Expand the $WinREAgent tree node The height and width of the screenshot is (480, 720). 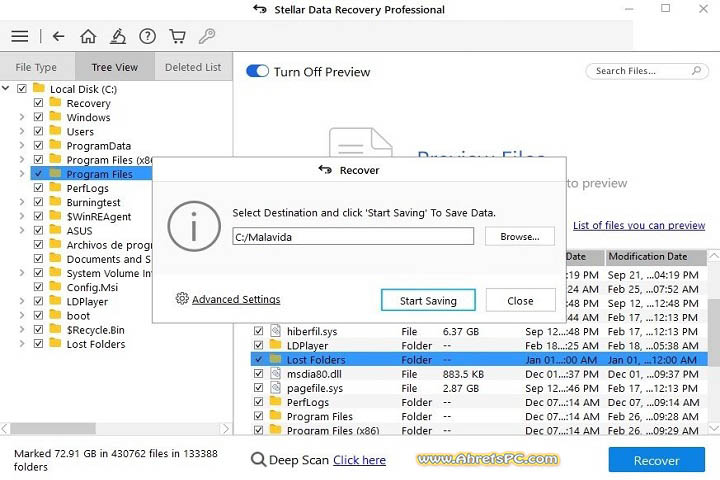click(x=22, y=216)
